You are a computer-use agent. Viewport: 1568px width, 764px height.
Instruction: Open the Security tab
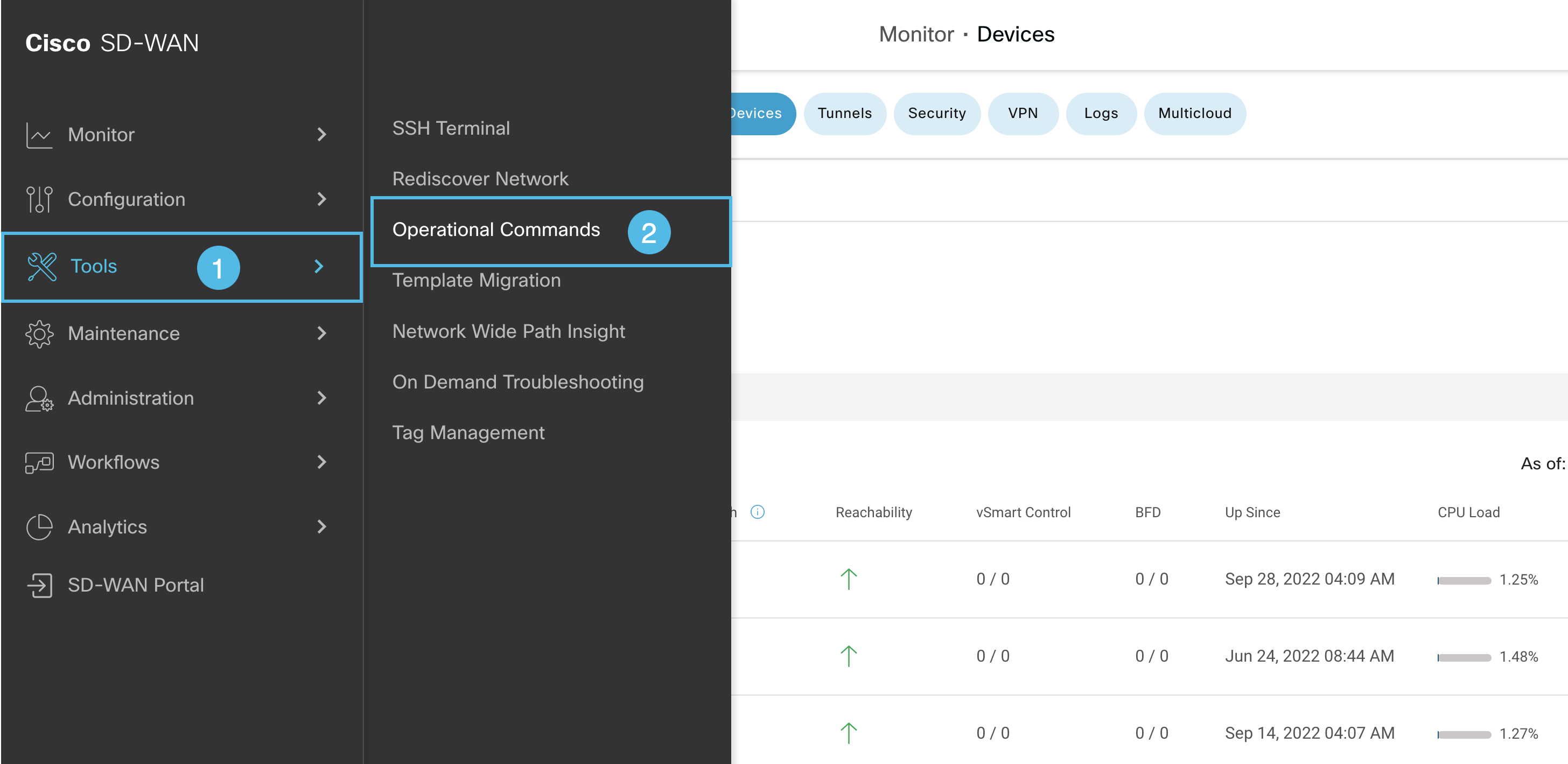point(937,113)
